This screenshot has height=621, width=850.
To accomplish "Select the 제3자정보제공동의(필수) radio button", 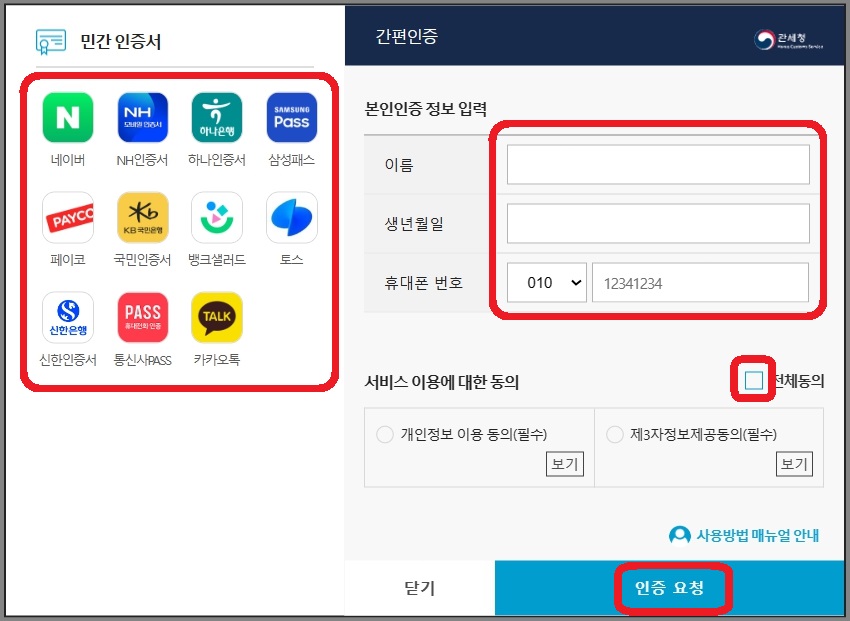I will [614, 432].
